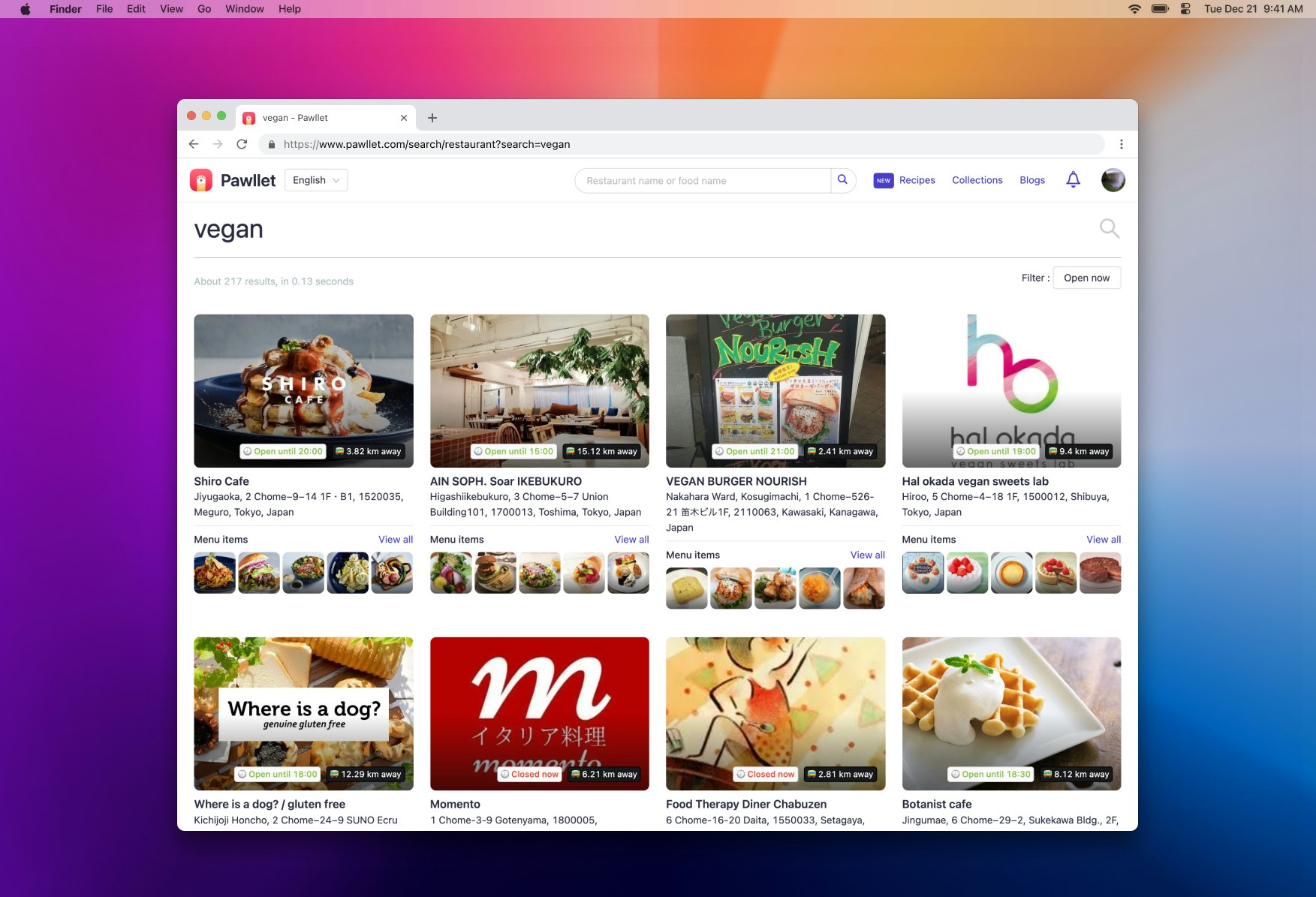Click the 3.82 km away badge
Viewport: 1316px width, 897px height.
369,451
